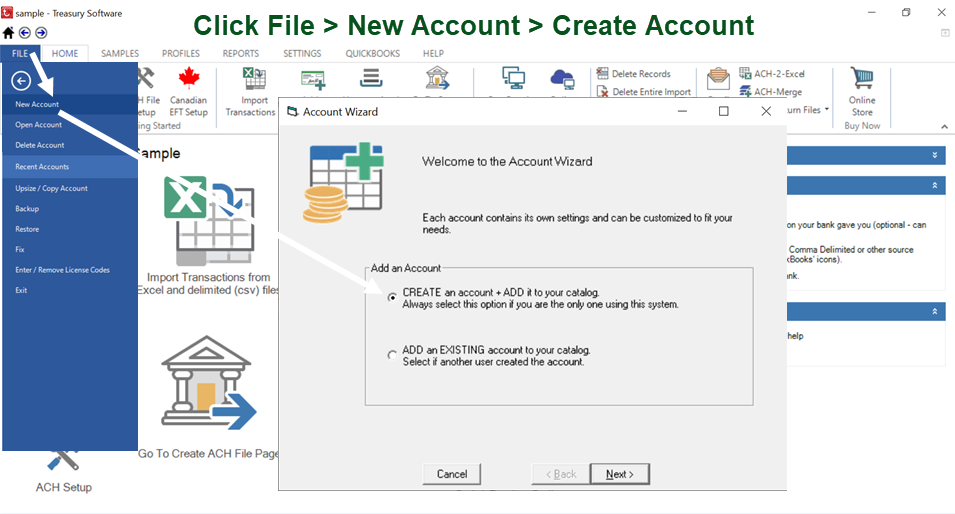Go back with the left arrow navigation icon
This screenshot has width=955, height=514.
[x=25, y=33]
